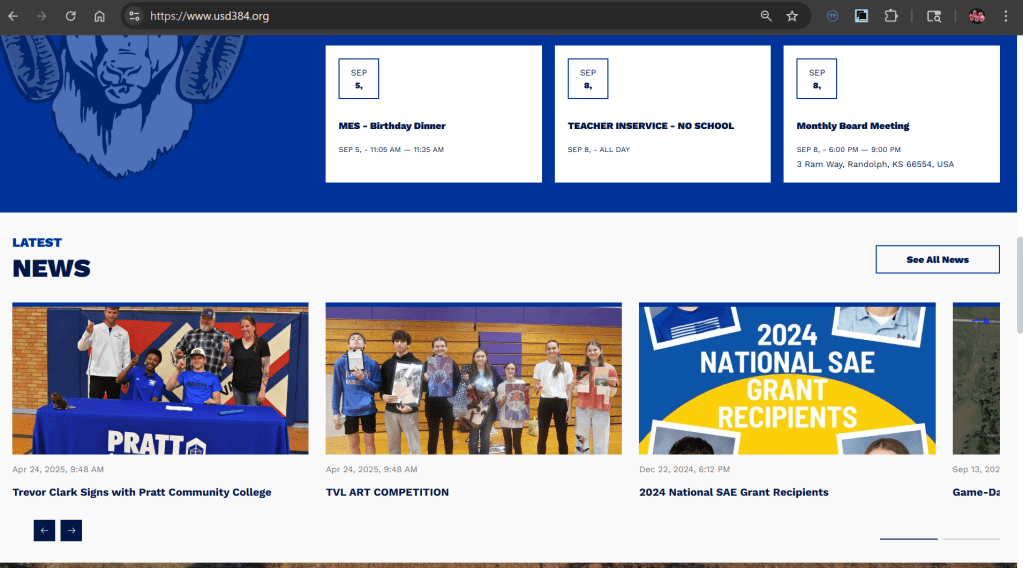Open the Monthly Board Meeting event
The height and width of the screenshot is (568, 1023).
pos(852,126)
